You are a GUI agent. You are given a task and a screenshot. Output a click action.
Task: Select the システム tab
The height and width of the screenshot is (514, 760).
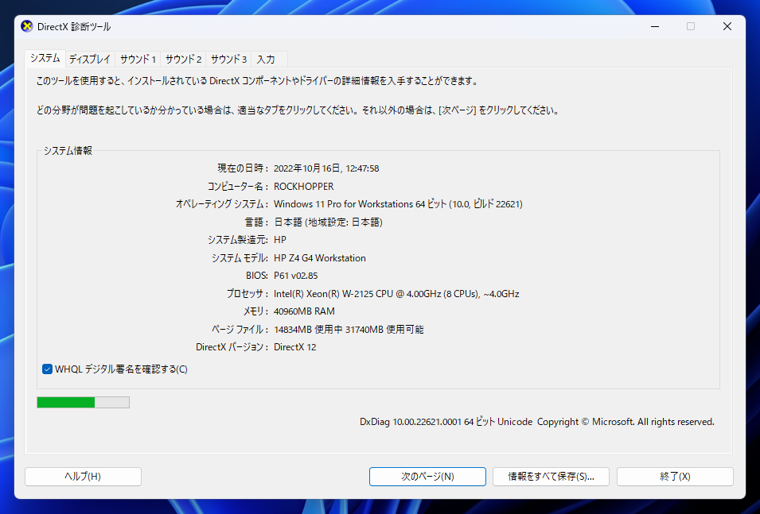(x=45, y=58)
